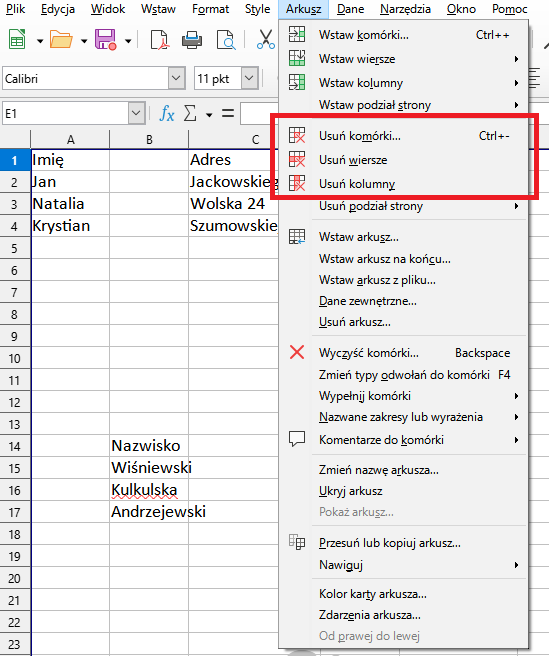The width and height of the screenshot is (549, 656).
Task: Open file using the folder icon
Action: pyautogui.click(x=61, y=40)
